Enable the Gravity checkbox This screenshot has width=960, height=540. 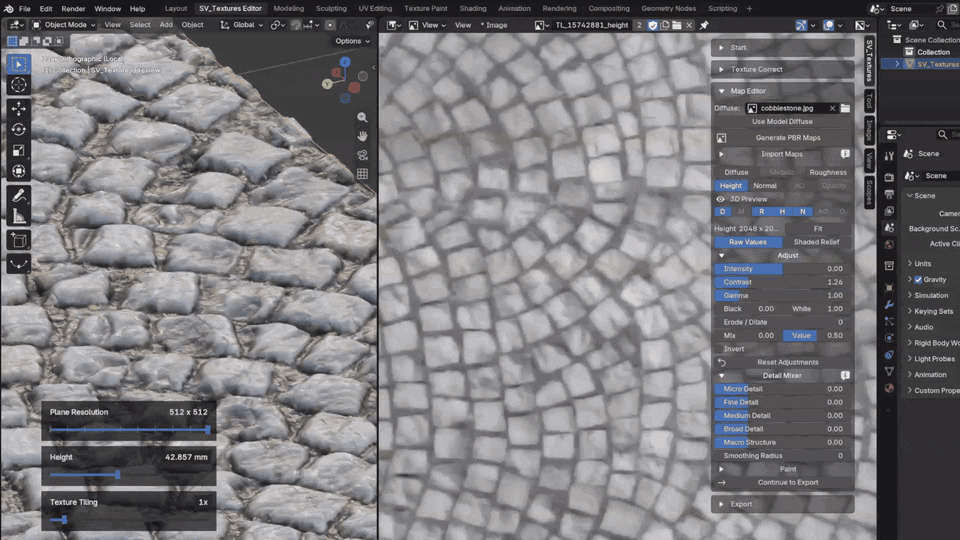tap(918, 280)
